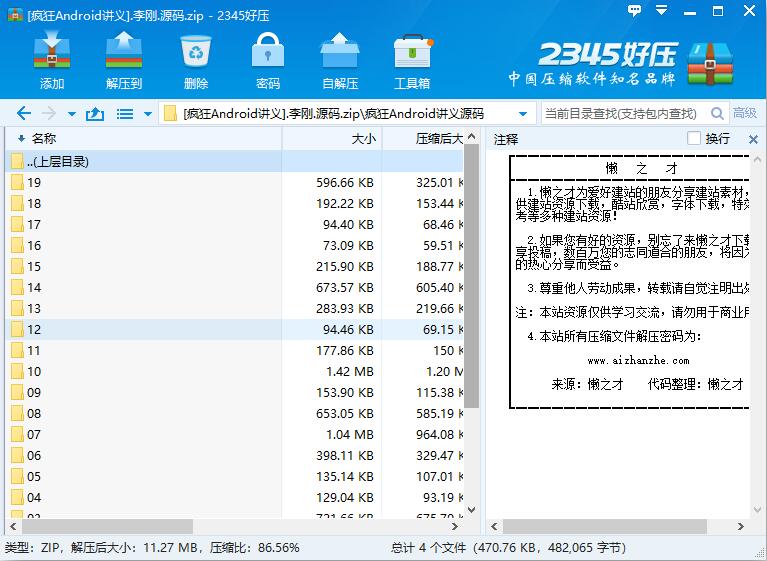Click the app icon in the title bar
Viewport: 767px width, 561px height.
point(15,15)
